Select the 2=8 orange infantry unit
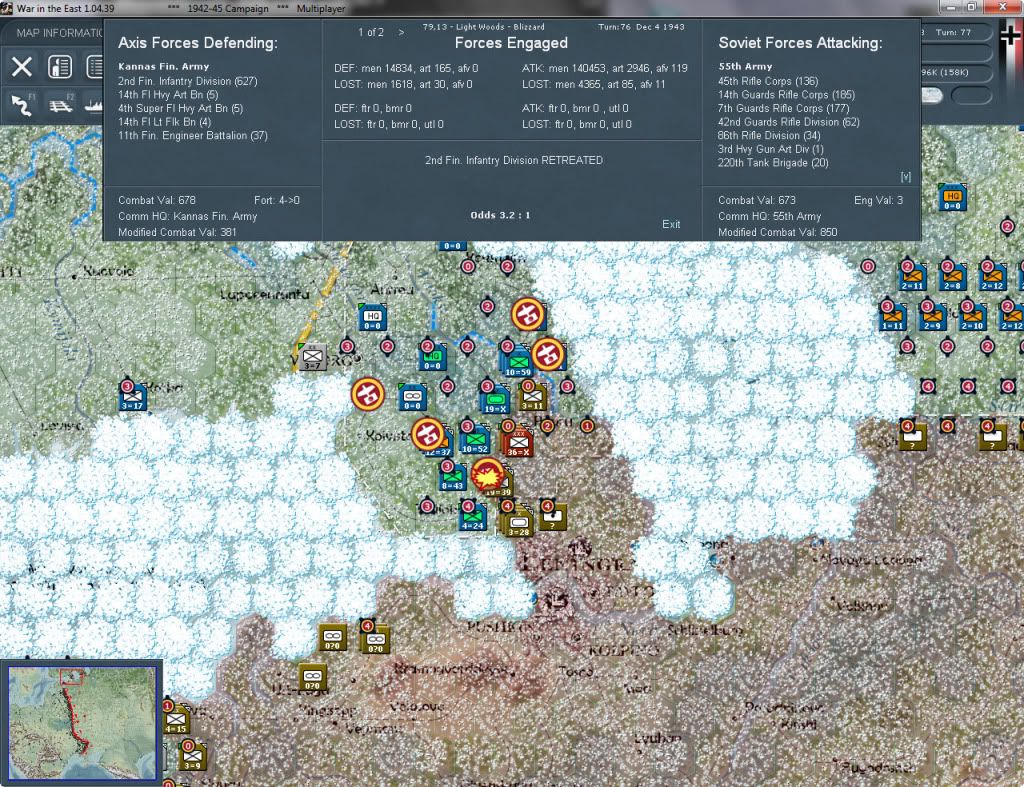Viewport: 1024px width, 787px height. pyautogui.click(x=952, y=277)
